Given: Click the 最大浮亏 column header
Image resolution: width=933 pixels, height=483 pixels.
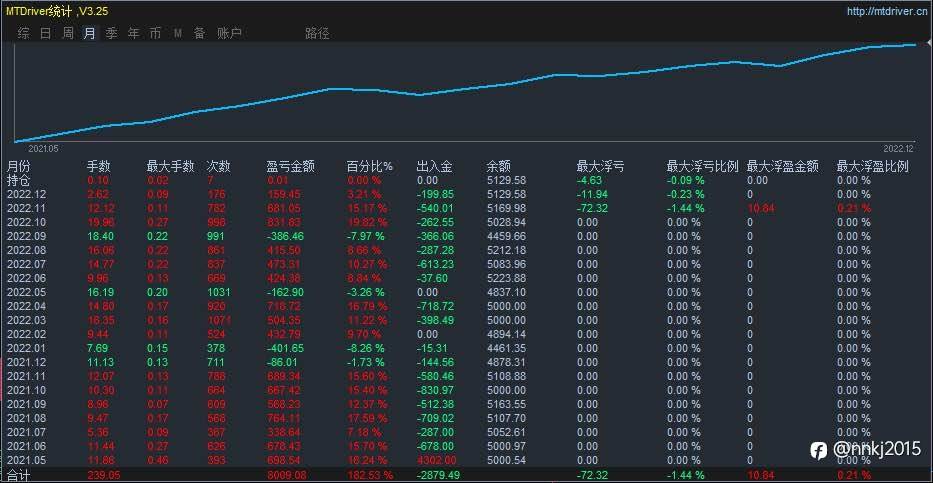Looking at the screenshot, I should pyautogui.click(x=600, y=167).
